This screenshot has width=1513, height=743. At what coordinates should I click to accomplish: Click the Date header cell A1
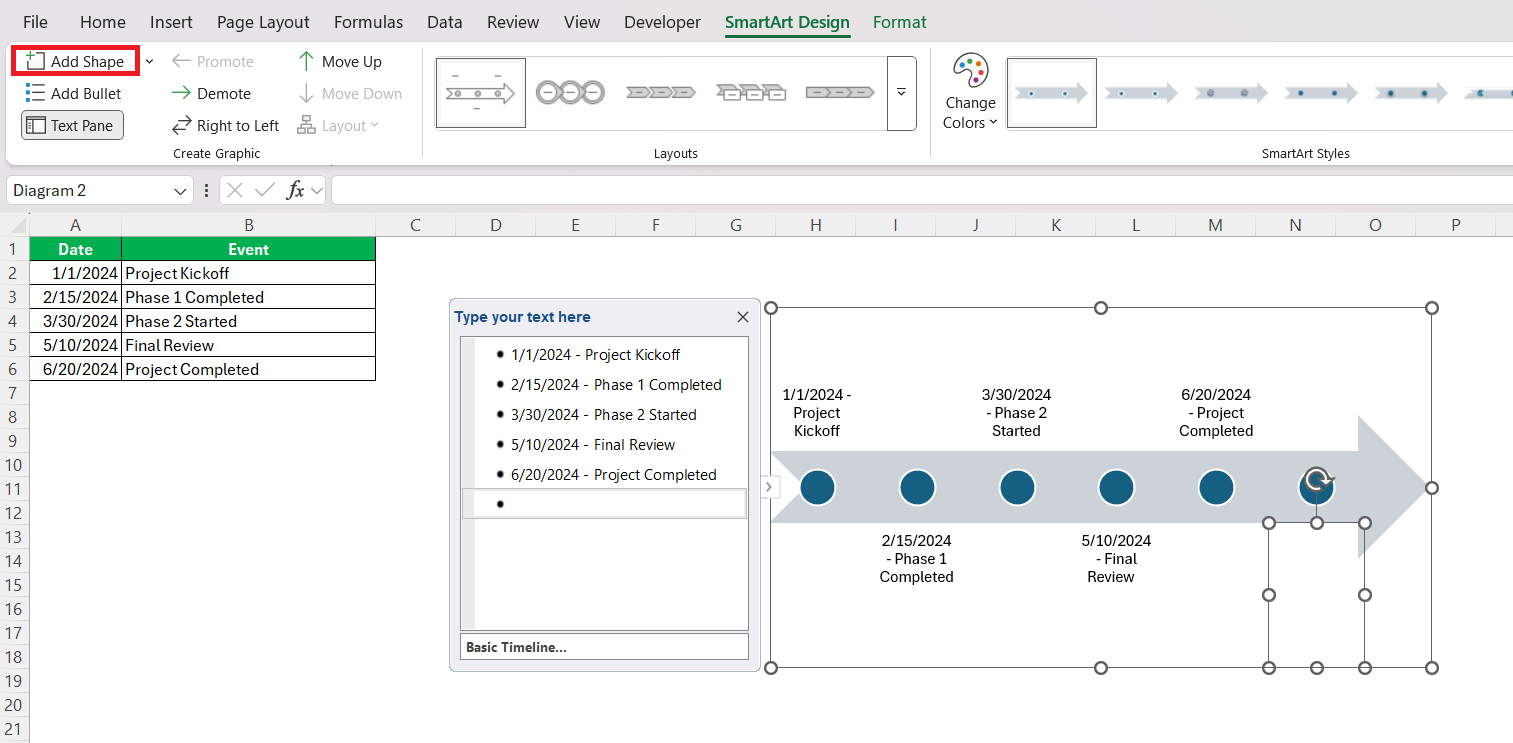pyautogui.click(x=75, y=249)
